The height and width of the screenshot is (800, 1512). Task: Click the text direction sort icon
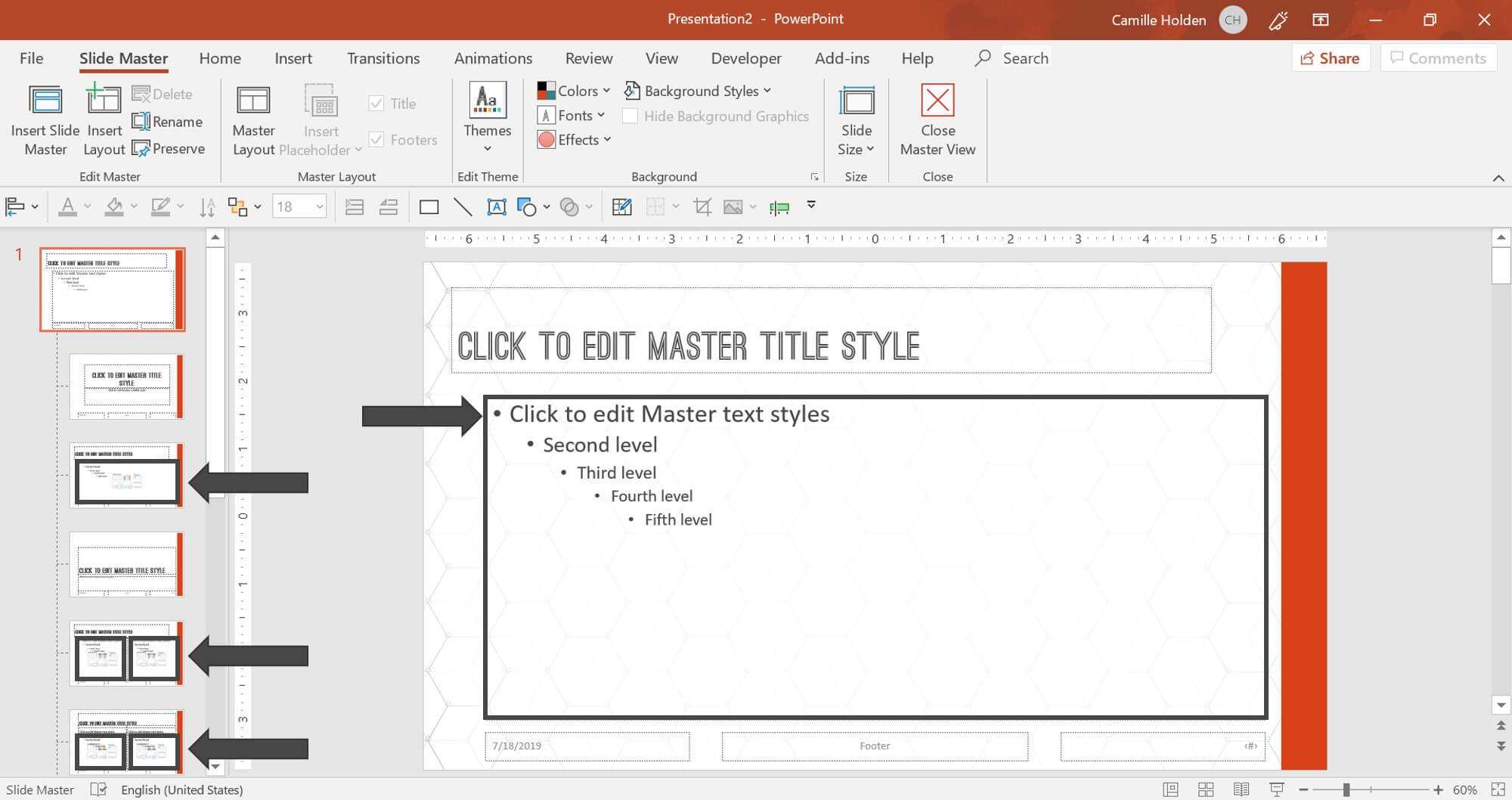tap(207, 206)
